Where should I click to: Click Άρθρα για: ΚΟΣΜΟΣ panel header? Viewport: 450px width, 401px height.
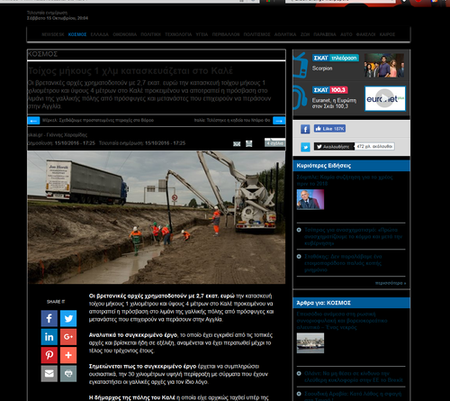(351, 303)
